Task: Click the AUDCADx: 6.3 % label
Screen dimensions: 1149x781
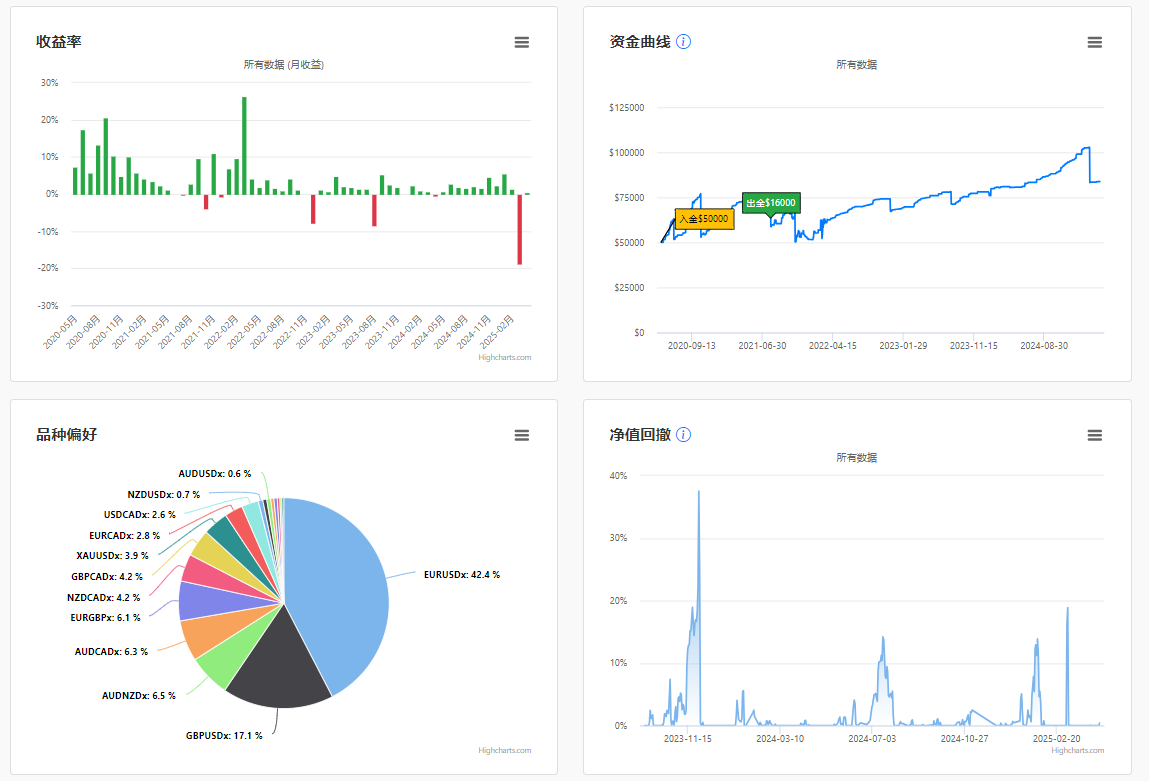Action: pyautogui.click(x=111, y=652)
